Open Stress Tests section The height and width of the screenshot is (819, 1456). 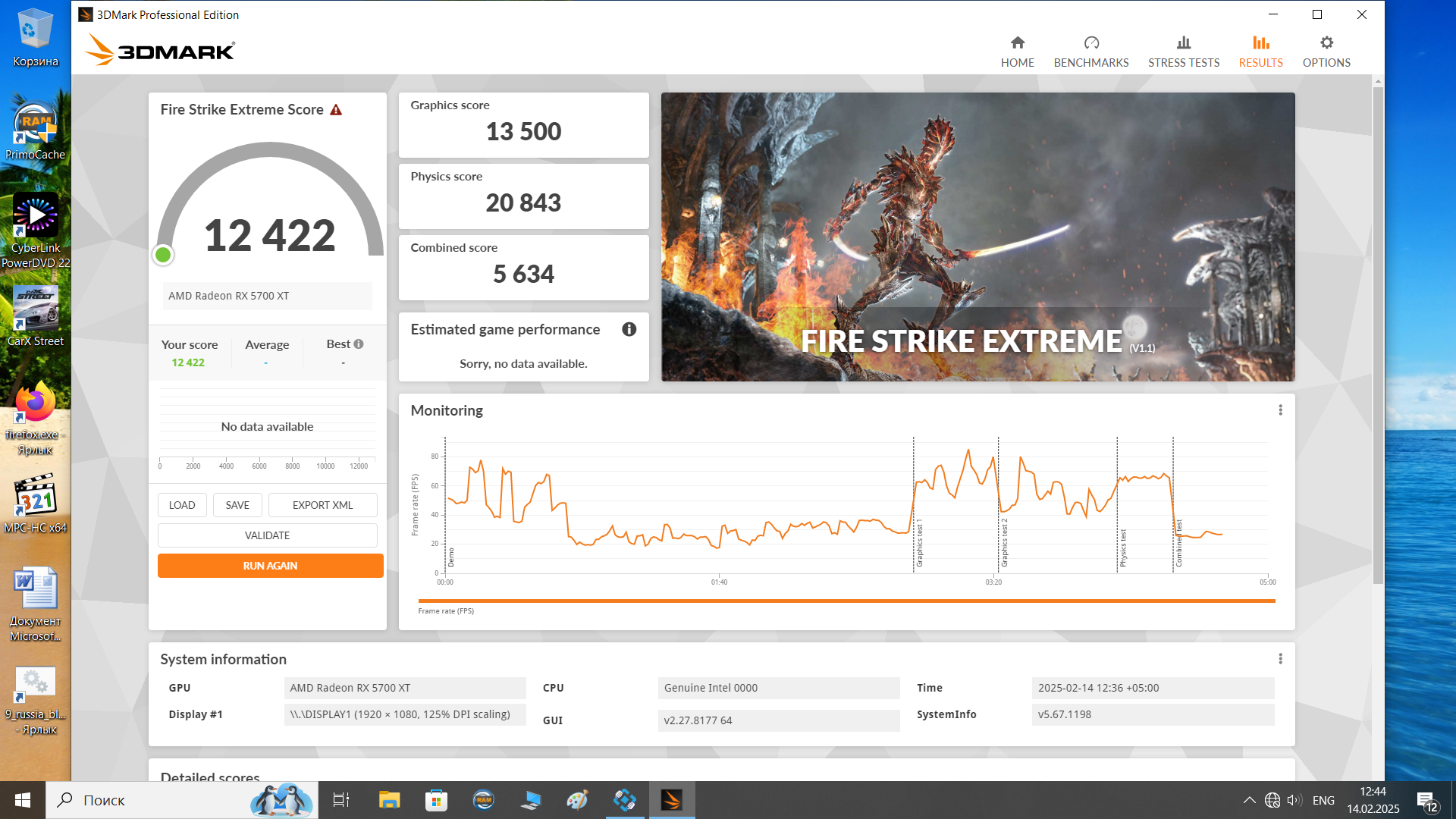(1183, 51)
